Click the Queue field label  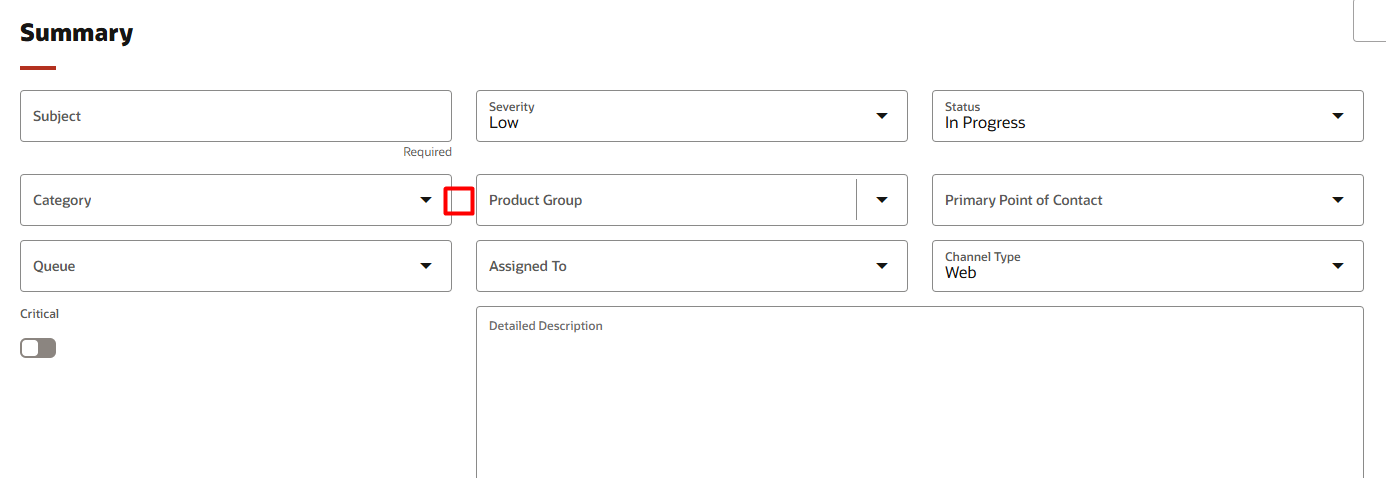[x=54, y=266]
